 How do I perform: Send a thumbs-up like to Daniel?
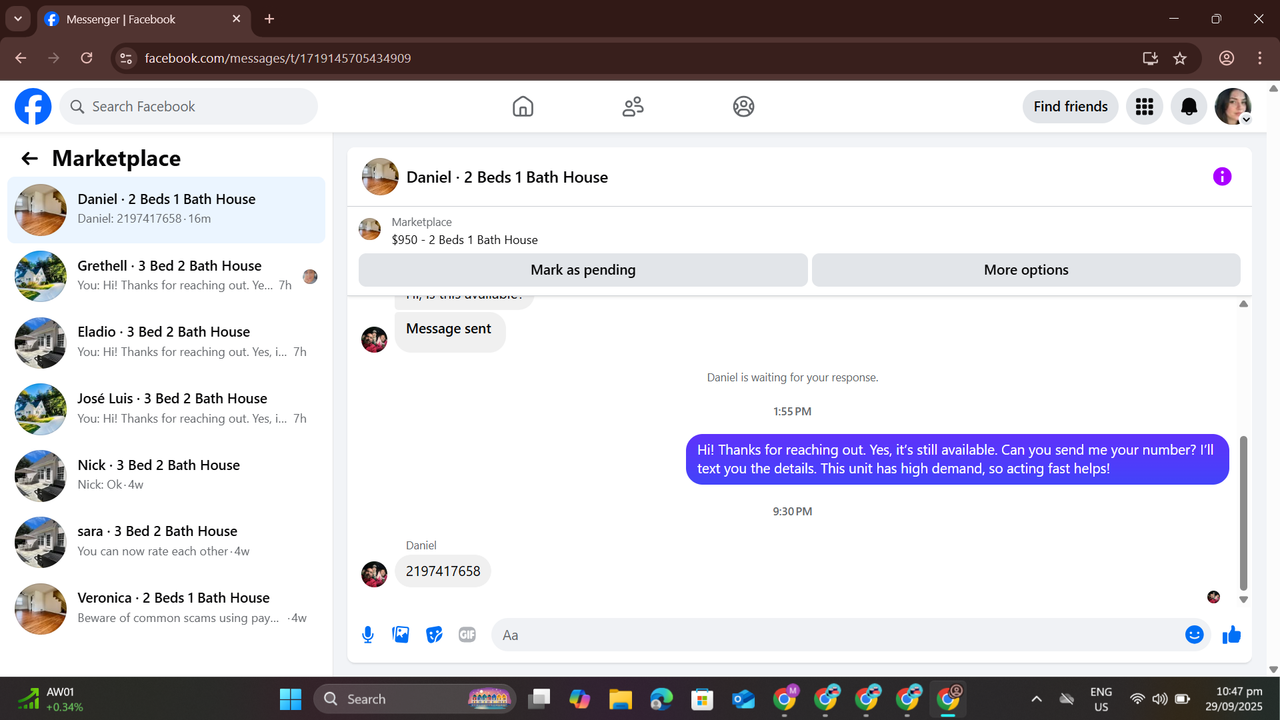pos(1230,634)
